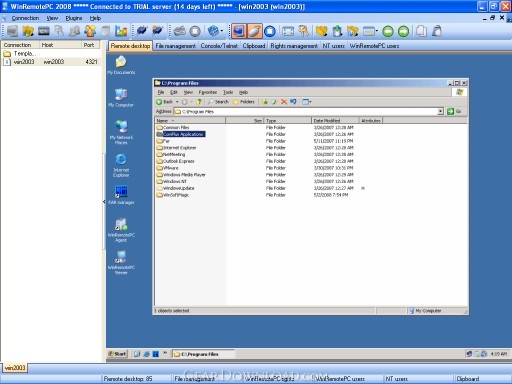The image size is (512, 384).
Task: Open the Connection menu
Action: [x=25, y=18]
